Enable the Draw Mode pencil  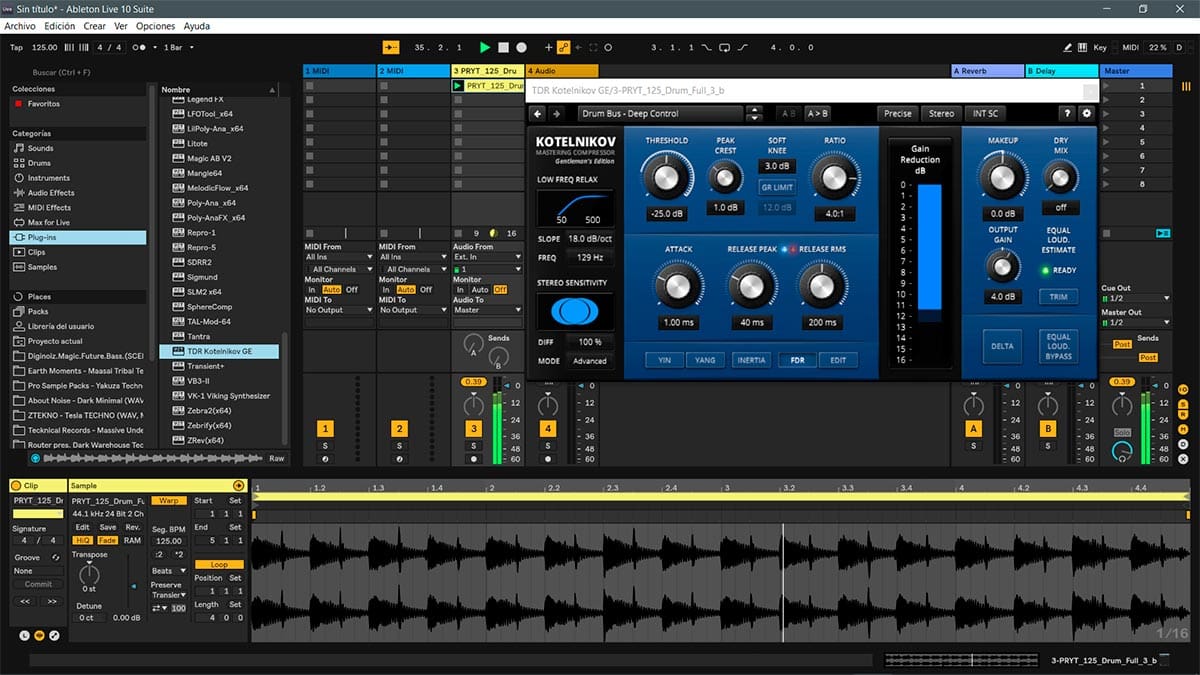point(1068,47)
